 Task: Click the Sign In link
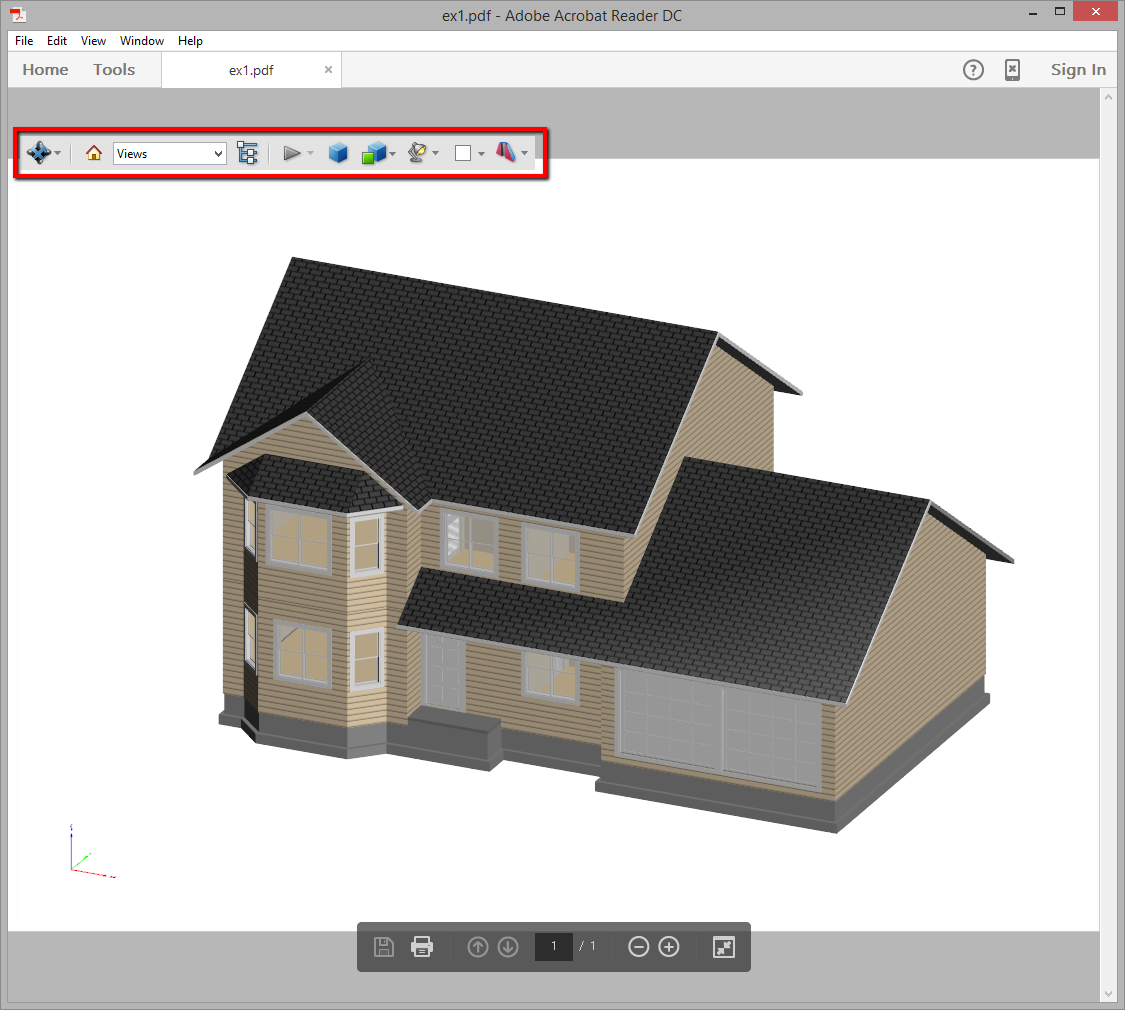click(1078, 69)
